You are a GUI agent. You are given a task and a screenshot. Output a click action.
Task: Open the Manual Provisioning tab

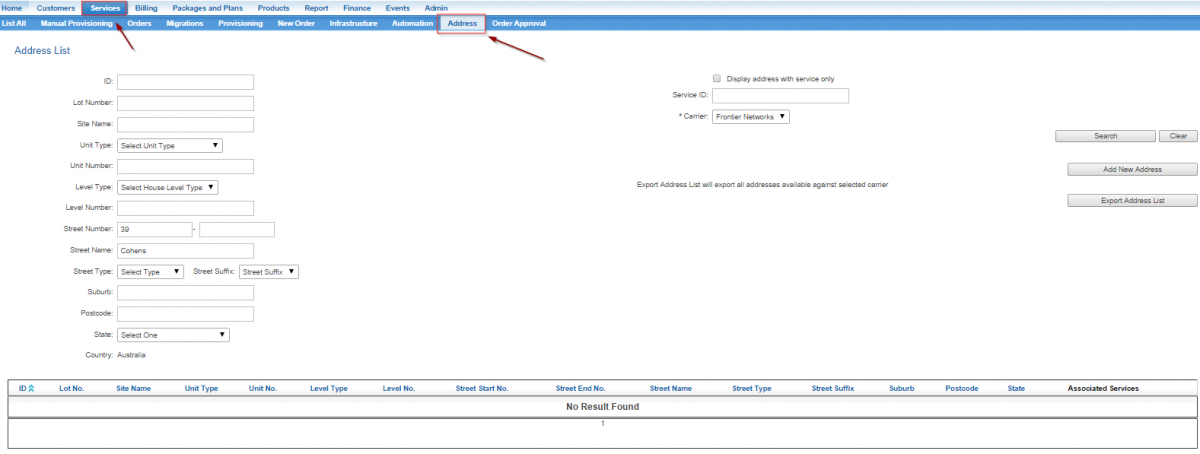pos(76,23)
